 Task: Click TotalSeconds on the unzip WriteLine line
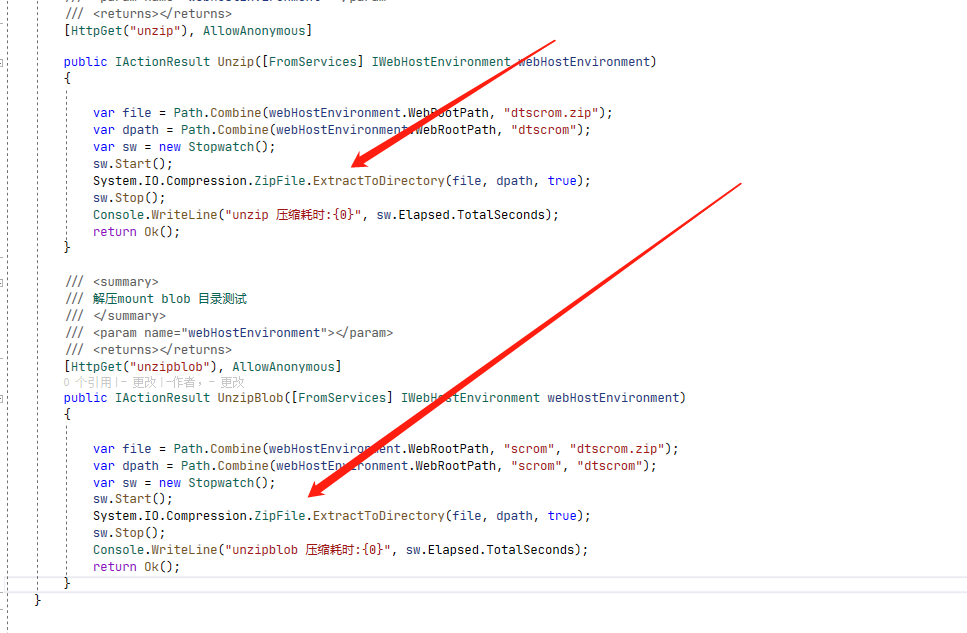click(x=500, y=215)
